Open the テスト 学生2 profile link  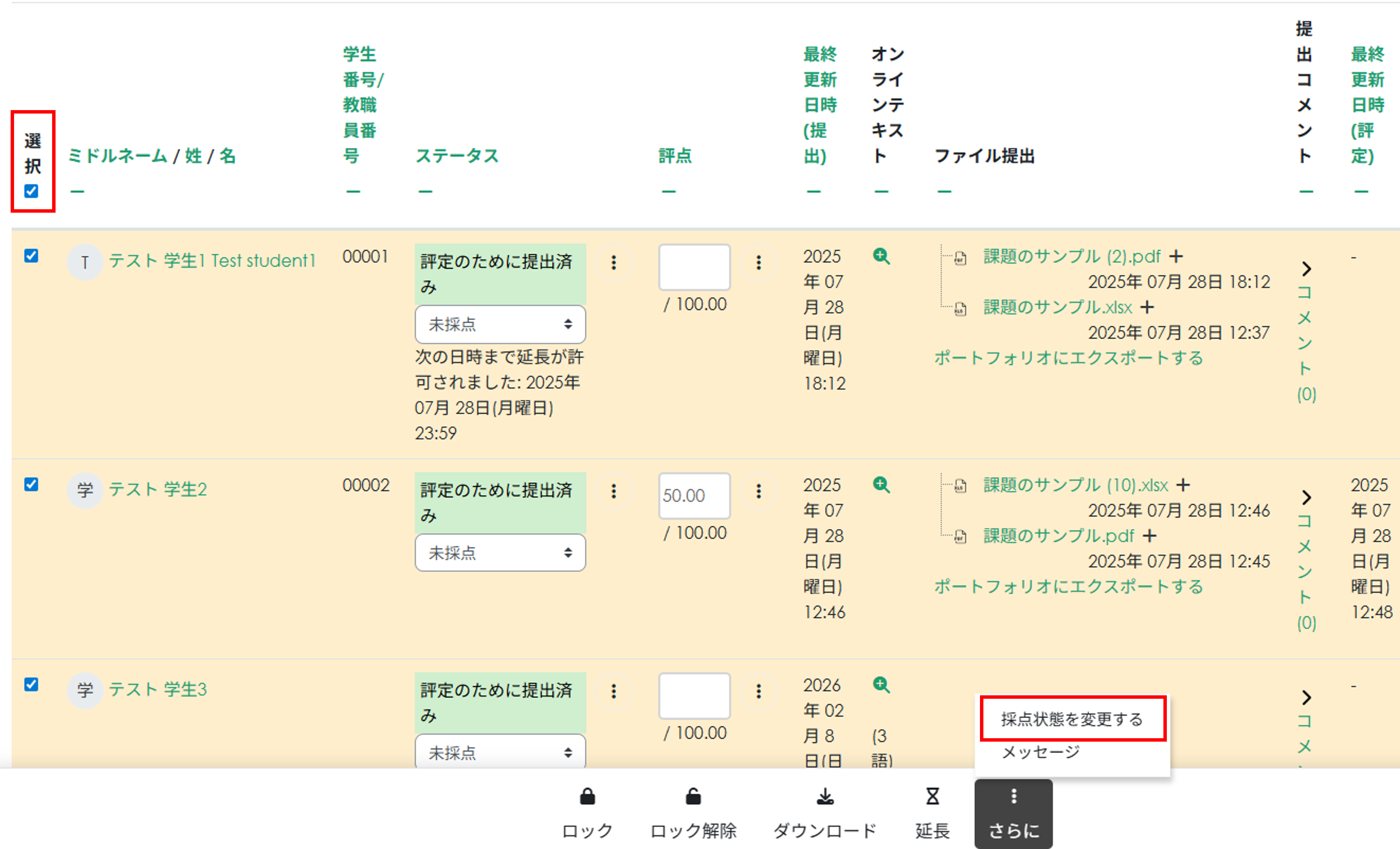click(x=157, y=489)
